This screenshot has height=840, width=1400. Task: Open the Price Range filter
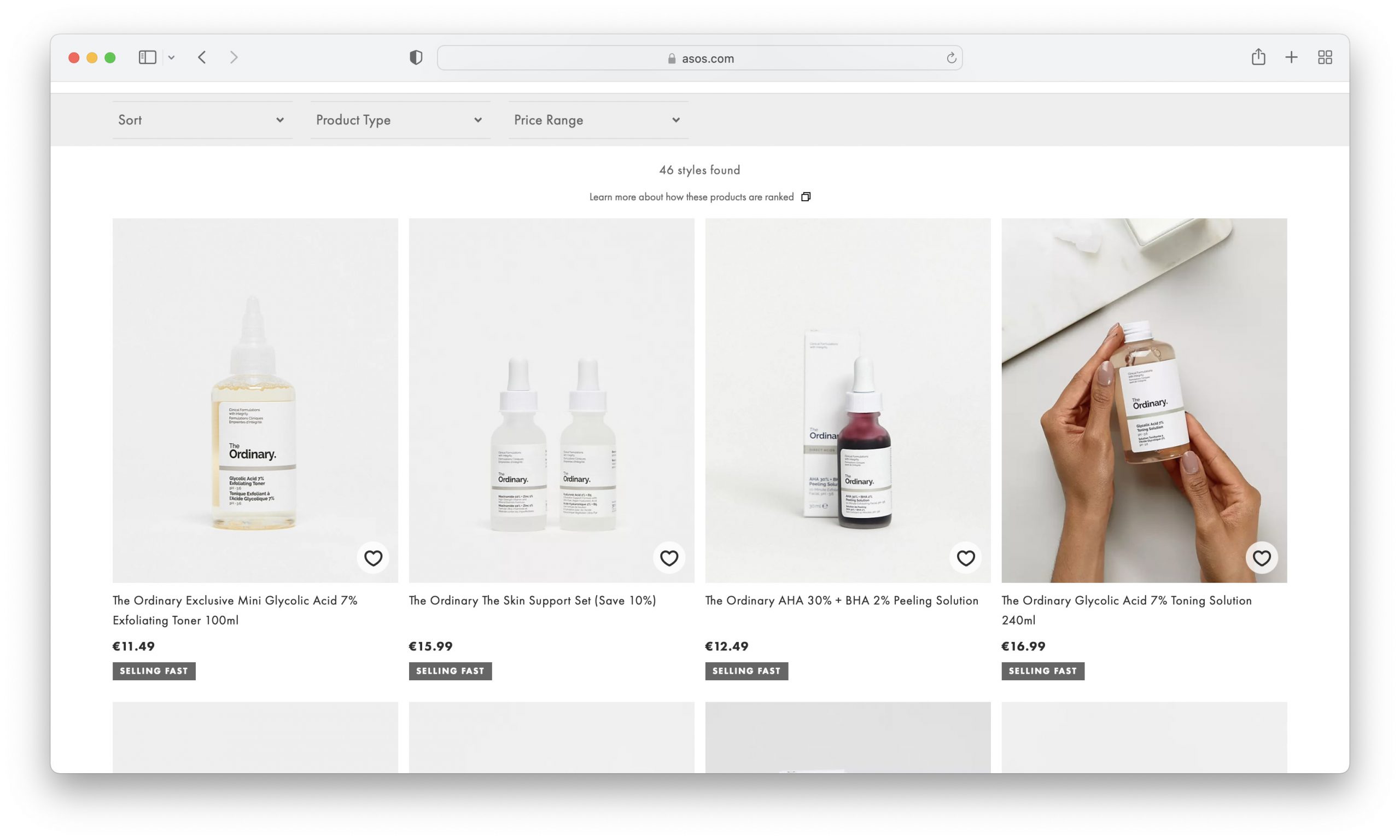tap(596, 119)
